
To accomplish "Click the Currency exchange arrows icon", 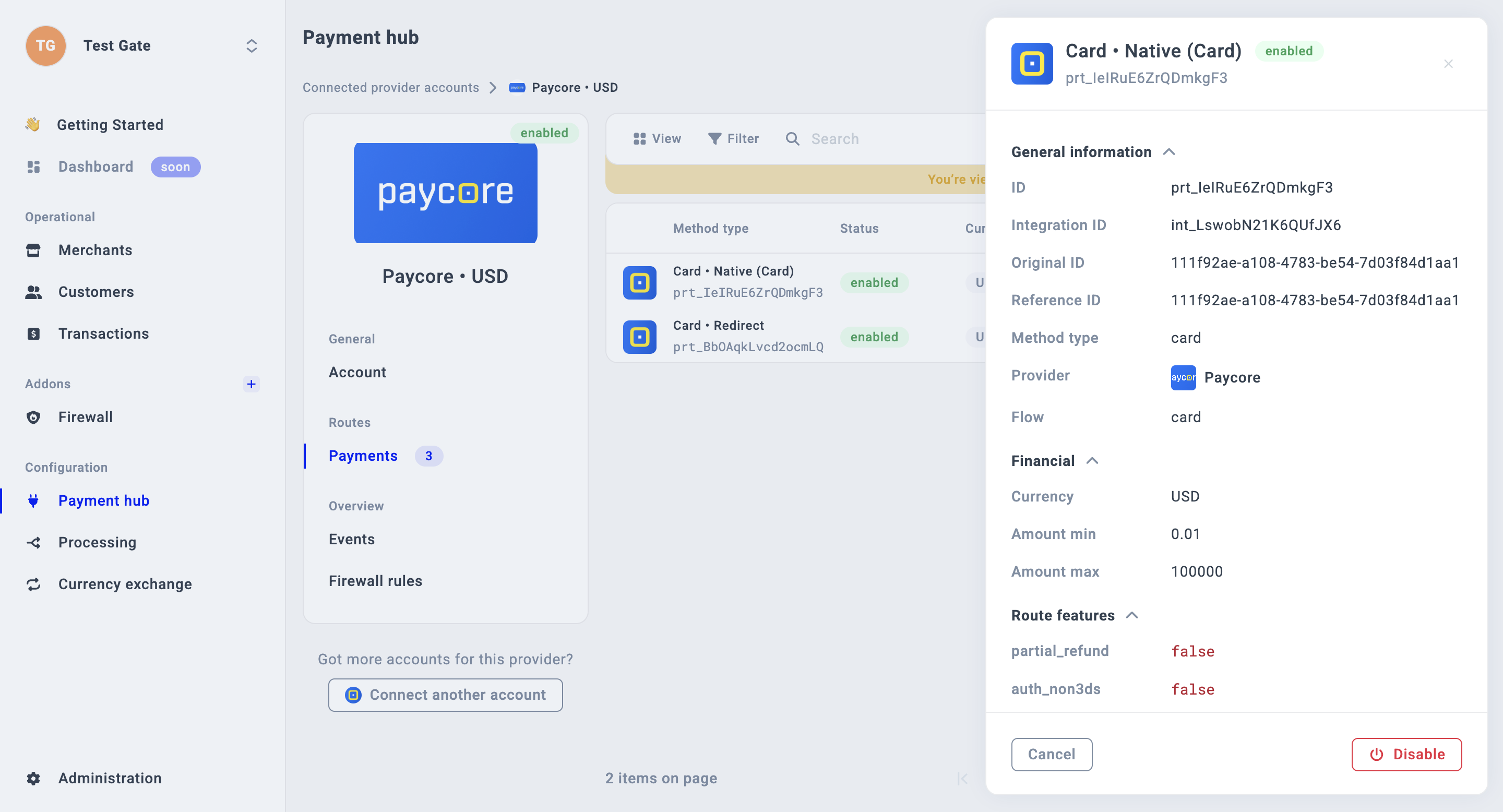I will (33, 584).
